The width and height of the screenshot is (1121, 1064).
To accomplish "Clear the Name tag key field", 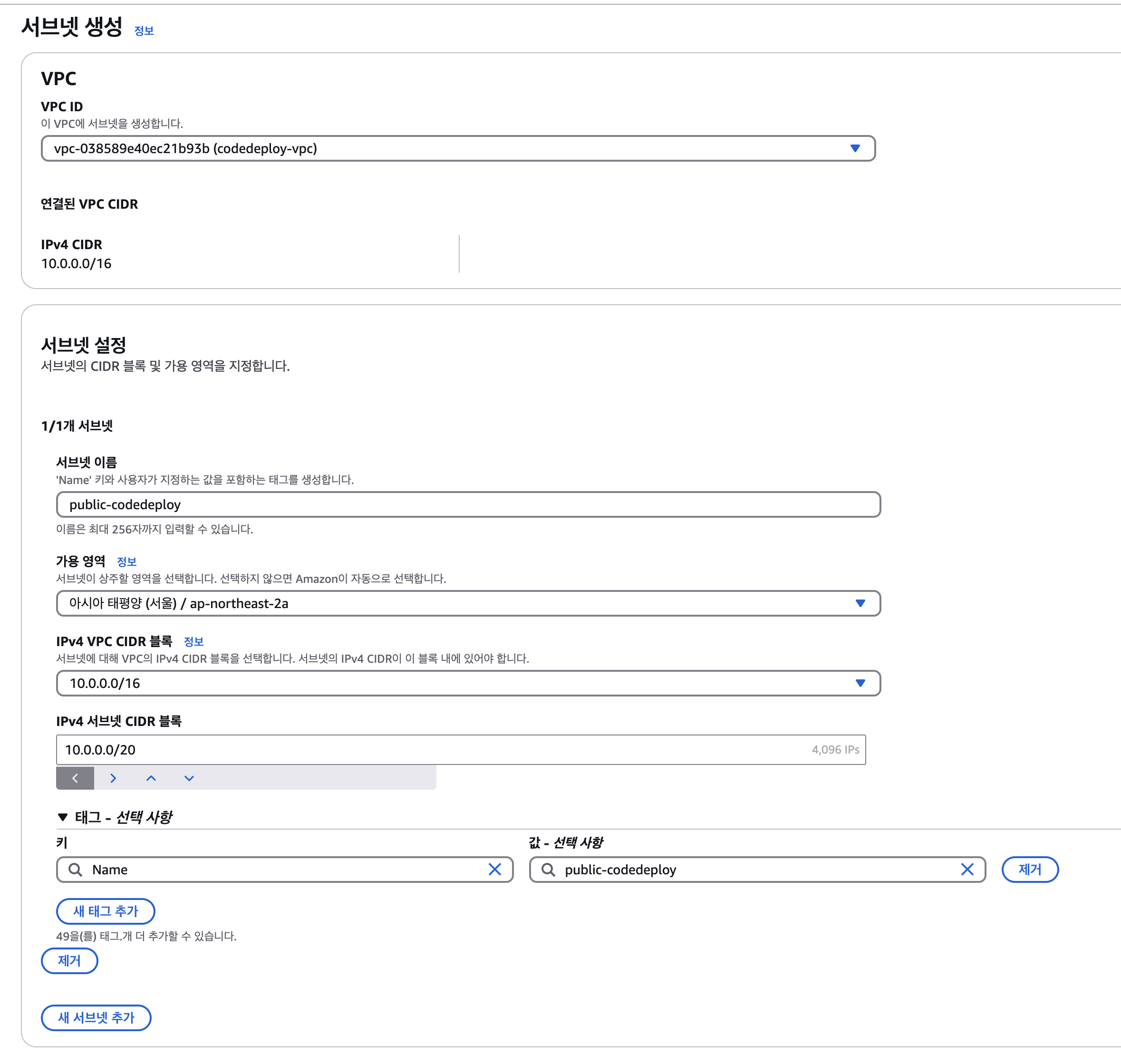I will click(x=495, y=870).
